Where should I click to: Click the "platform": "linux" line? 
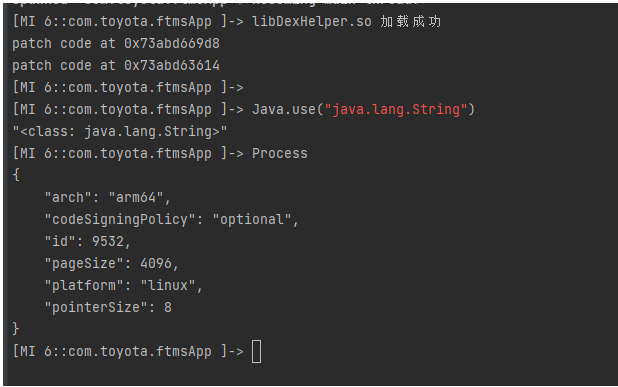[x=123, y=285]
